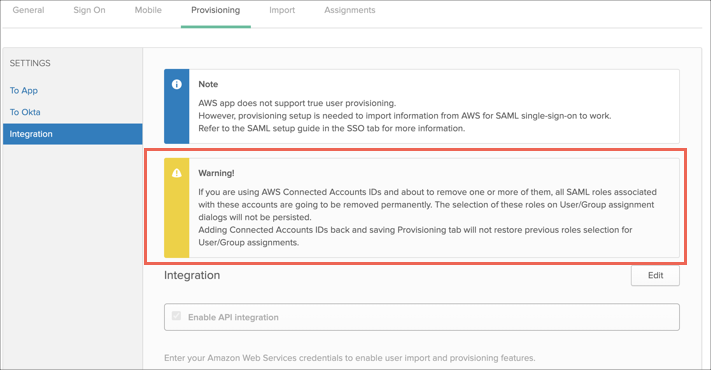Image resolution: width=711 pixels, height=370 pixels.
Task: Click the Amazon Web Services credentials description
Action: click(x=350, y=358)
